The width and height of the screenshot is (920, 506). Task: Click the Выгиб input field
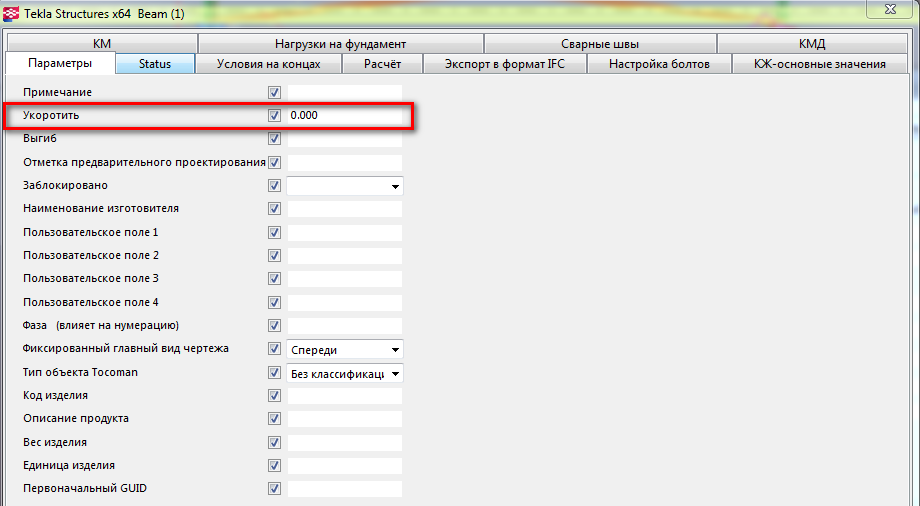[345, 139]
